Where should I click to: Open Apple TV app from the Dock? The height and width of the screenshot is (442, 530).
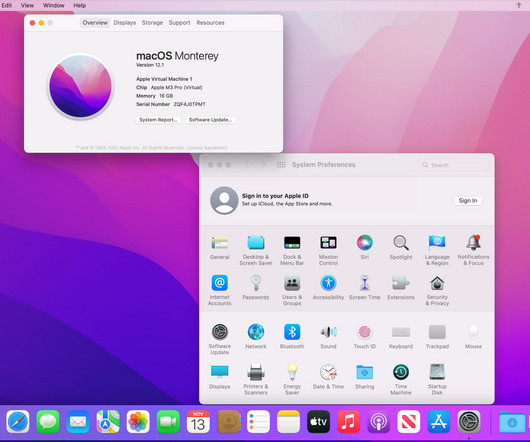click(x=318, y=421)
